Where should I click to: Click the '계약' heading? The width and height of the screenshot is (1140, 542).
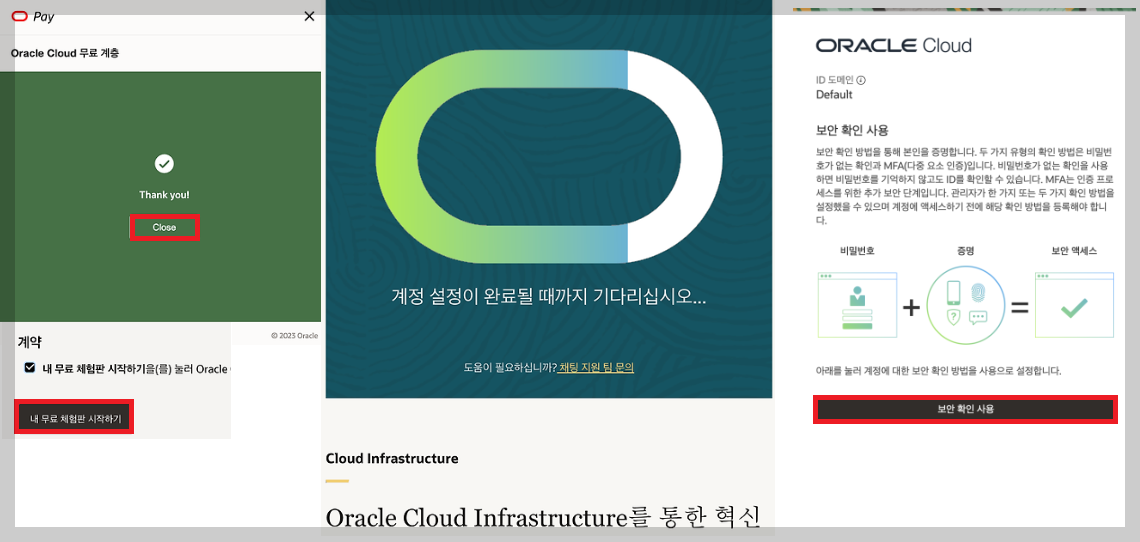point(28,341)
